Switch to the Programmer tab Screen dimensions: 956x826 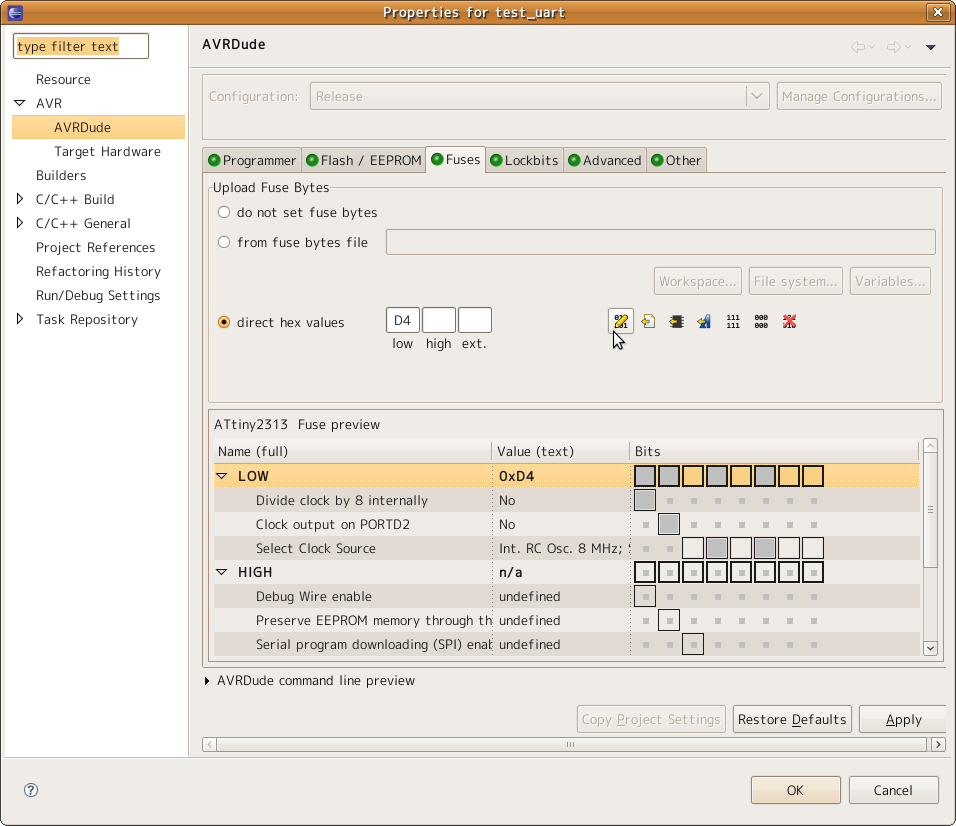tap(252, 160)
